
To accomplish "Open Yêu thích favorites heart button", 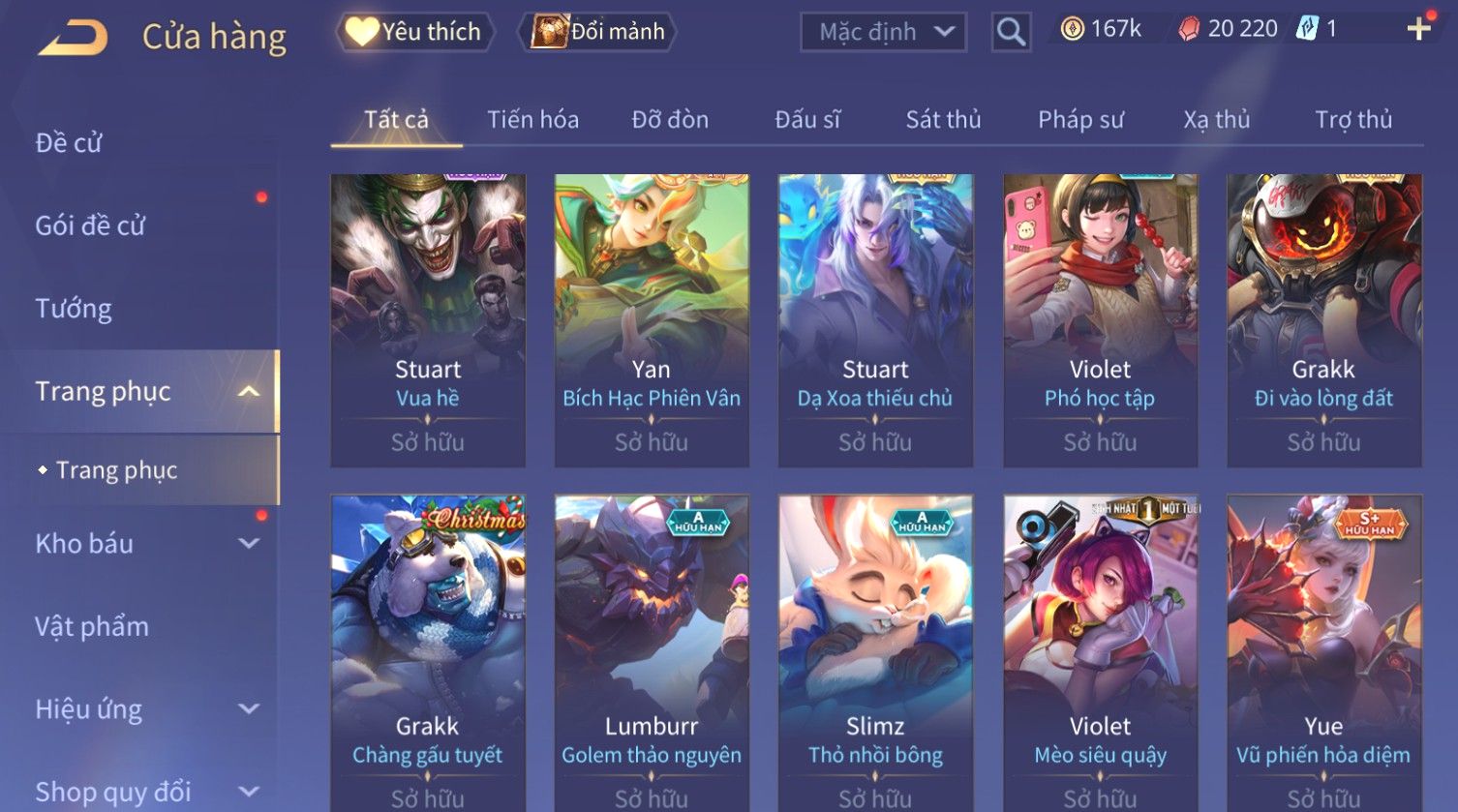I will tap(415, 32).
